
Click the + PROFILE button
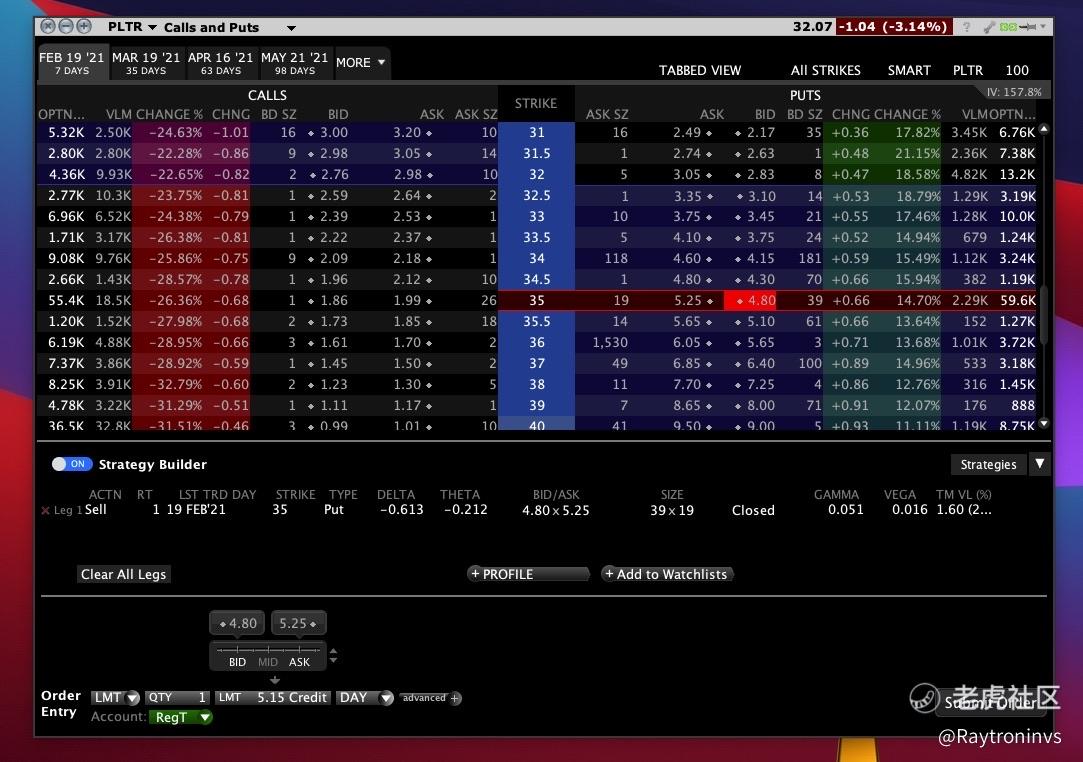coord(528,574)
